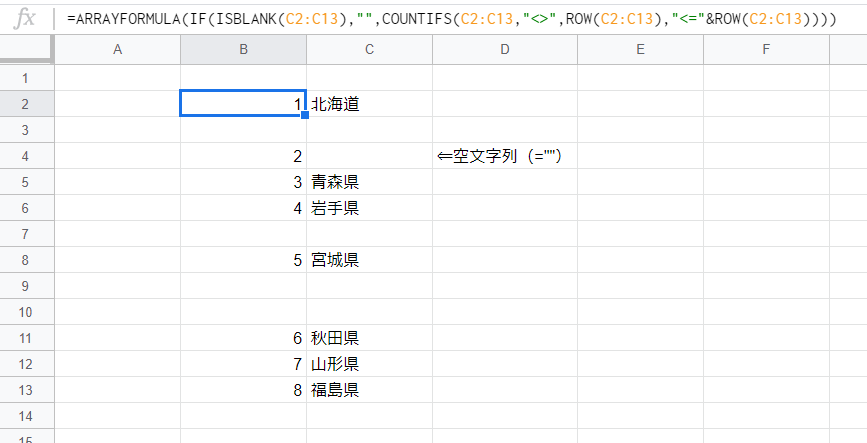Click cell B11 with value 6
Screen dimensions: 867x443
pyautogui.click(x=243, y=338)
